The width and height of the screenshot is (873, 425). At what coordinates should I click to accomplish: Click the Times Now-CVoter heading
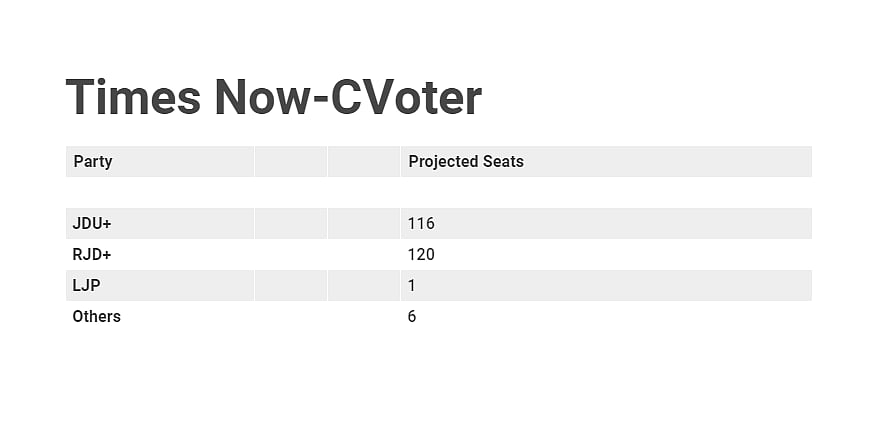pos(273,98)
